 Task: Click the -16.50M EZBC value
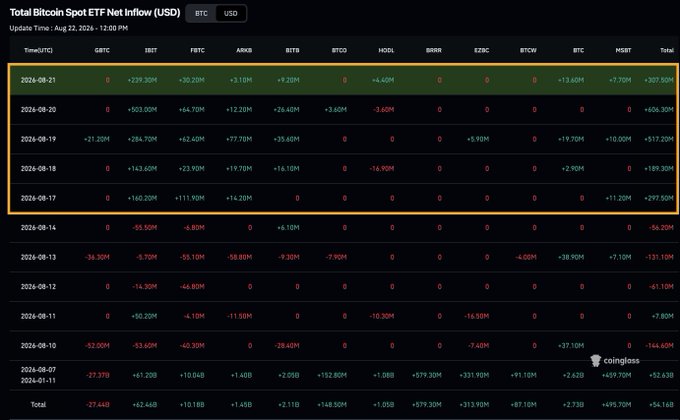tap(477, 316)
